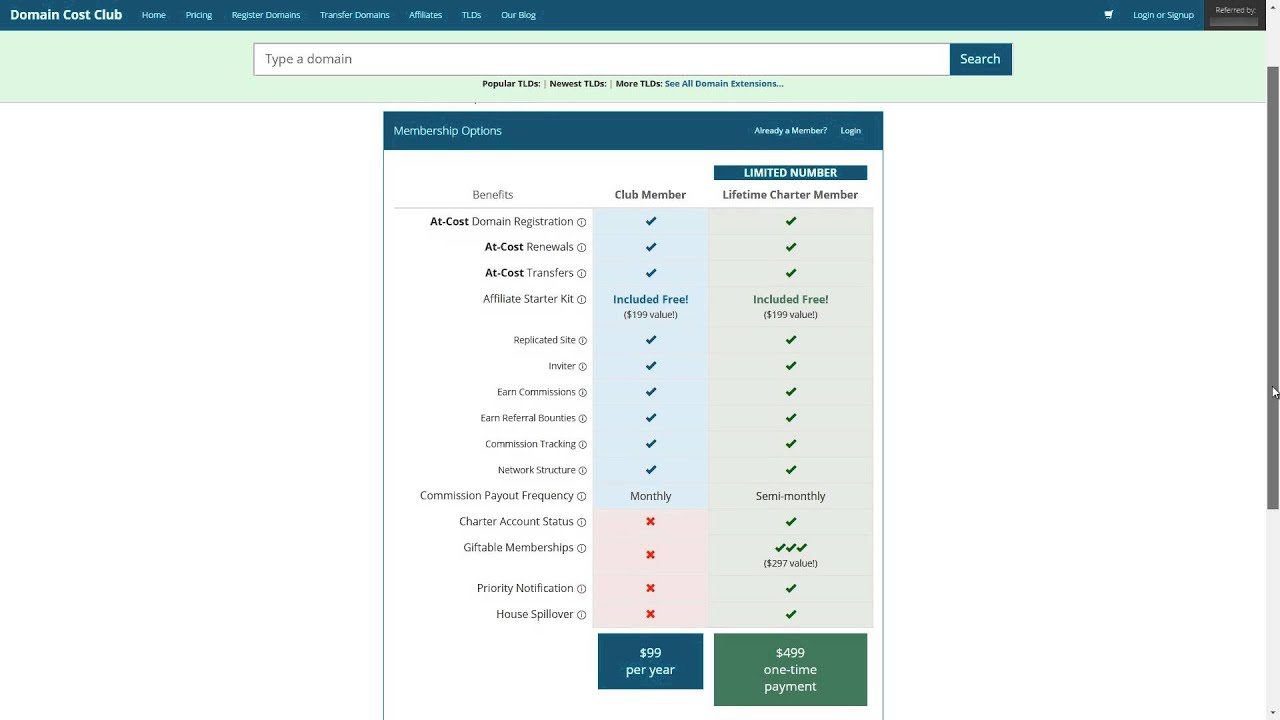Click info icon beside Earn Referral Bounties

tap(582, 419)
